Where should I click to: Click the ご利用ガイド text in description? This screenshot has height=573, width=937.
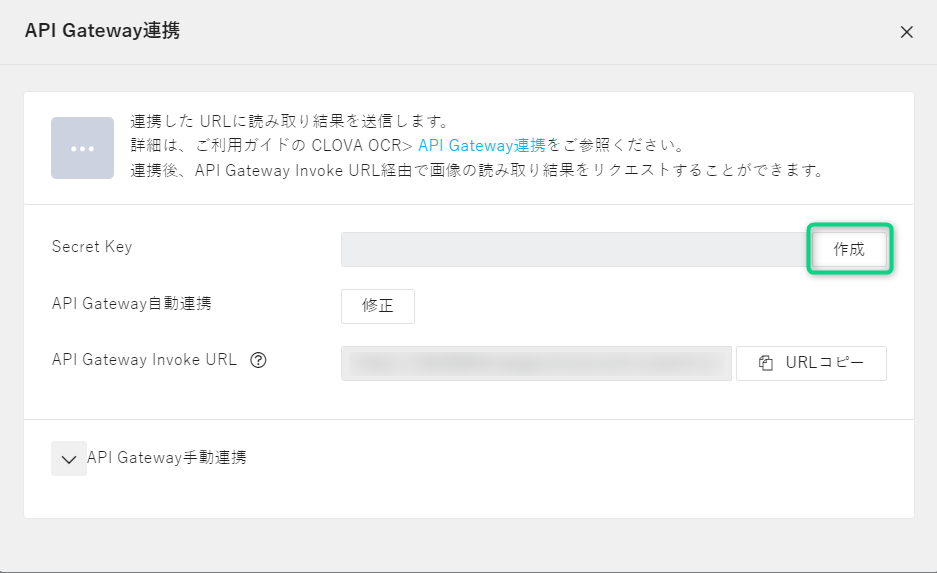240,146
